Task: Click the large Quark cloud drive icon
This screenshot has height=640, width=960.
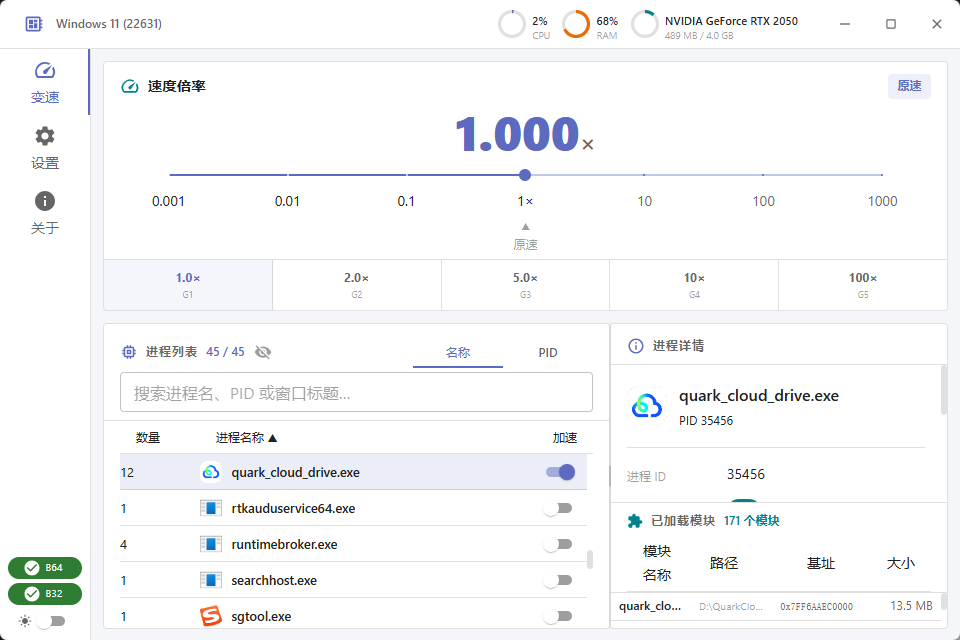Action: (x=647, y=405)
